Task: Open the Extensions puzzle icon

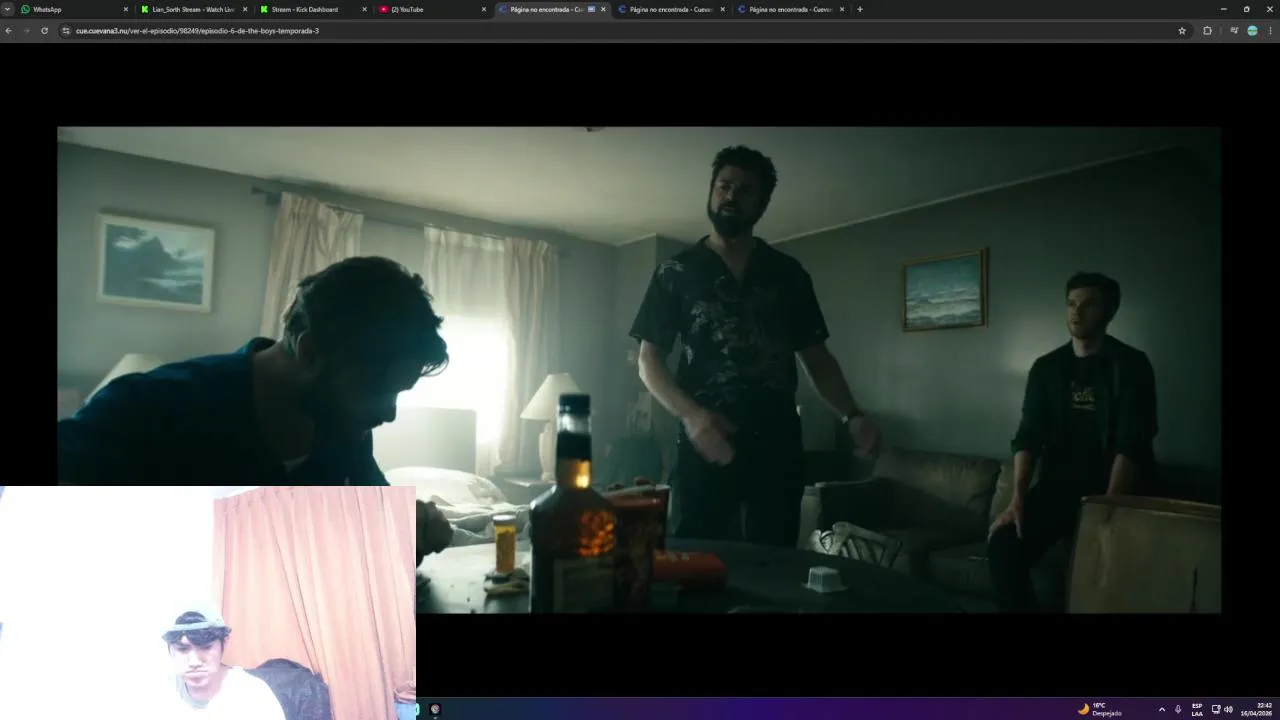Action: (1207, 31)
